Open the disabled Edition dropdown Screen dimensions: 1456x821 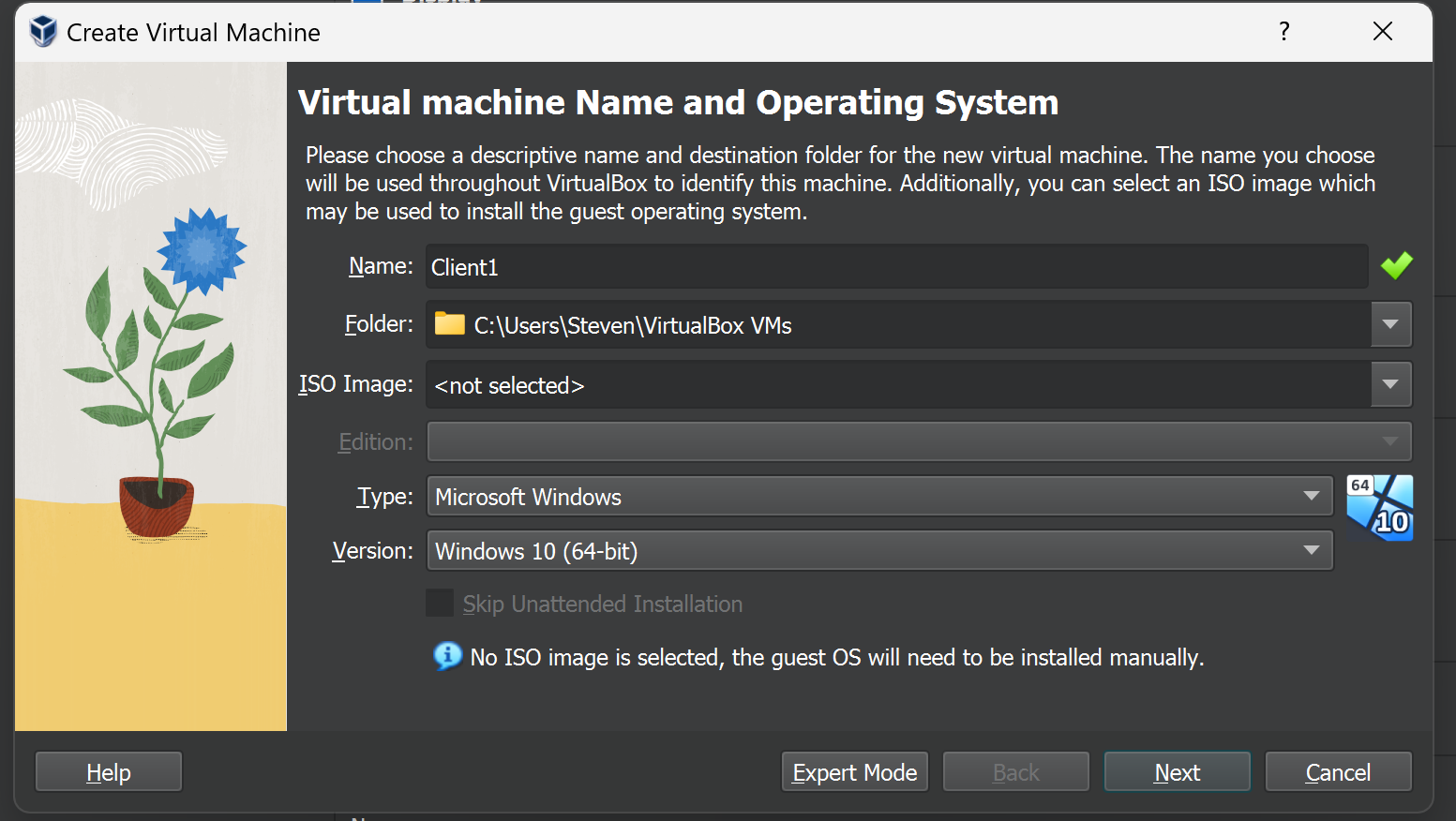(x=919, y=441)
